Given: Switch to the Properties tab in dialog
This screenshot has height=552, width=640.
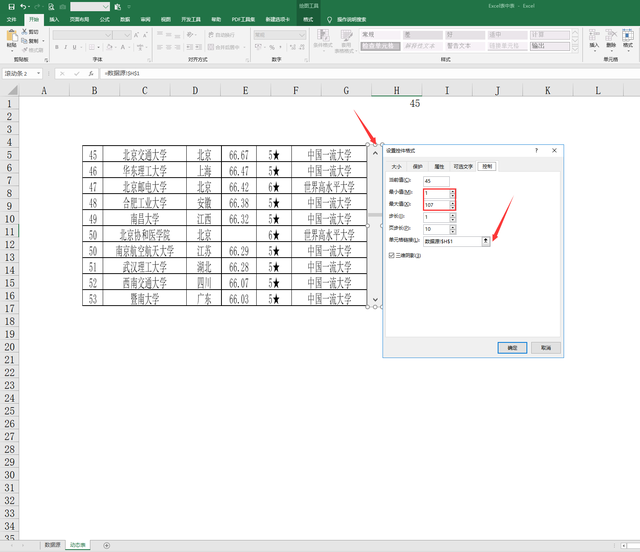Looking at the screenshot, I should [439, 167].
